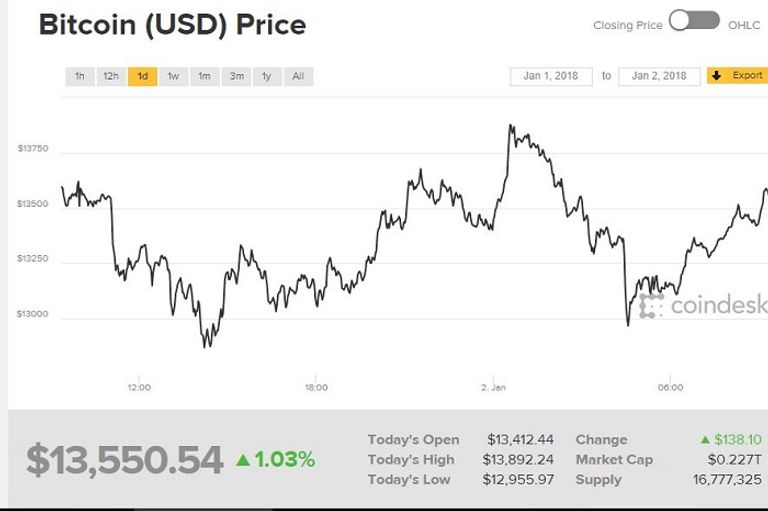Click the $13,550.54 current price
Viewport: 768px width, 511px height.
pyautogui.click(x=124, y=460)
